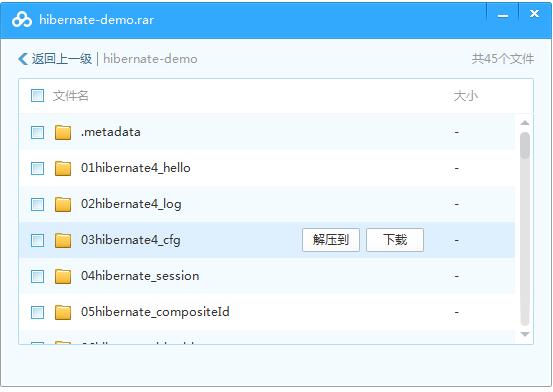Click the 解压到 extract button

[331, 240]
